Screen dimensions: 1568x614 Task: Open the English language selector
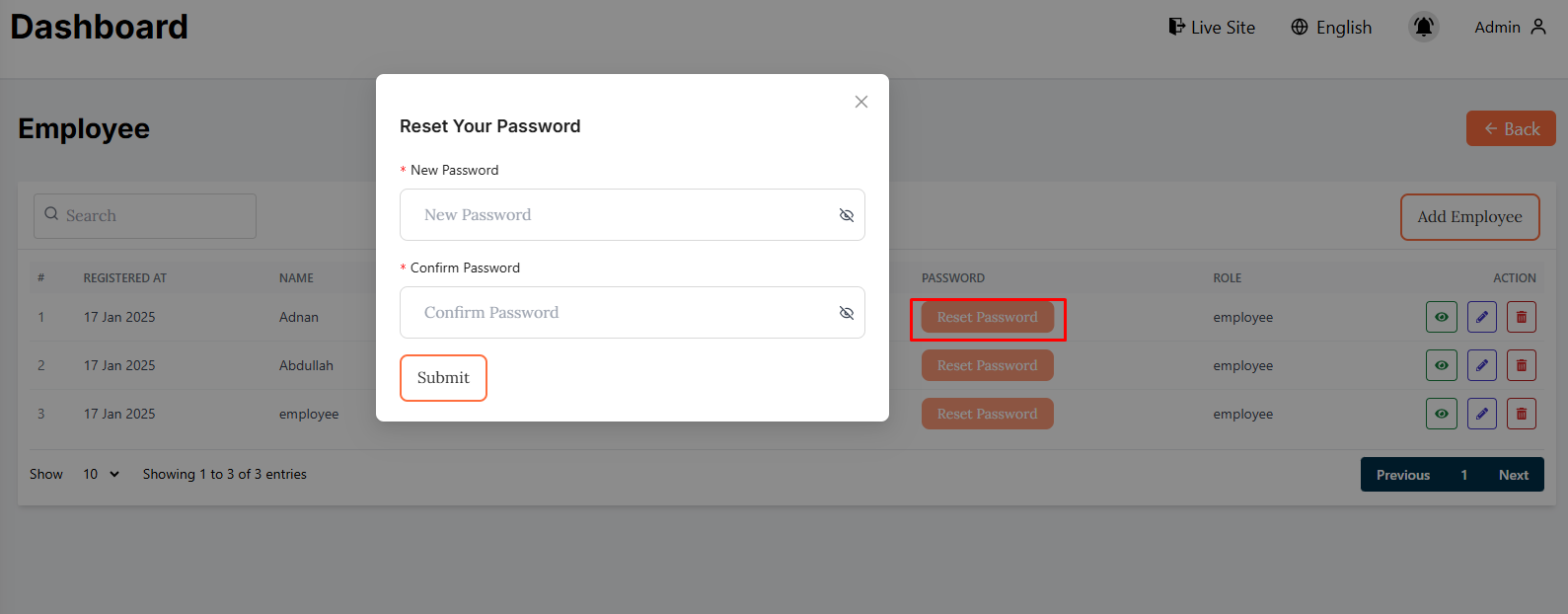coord(1331,28)
